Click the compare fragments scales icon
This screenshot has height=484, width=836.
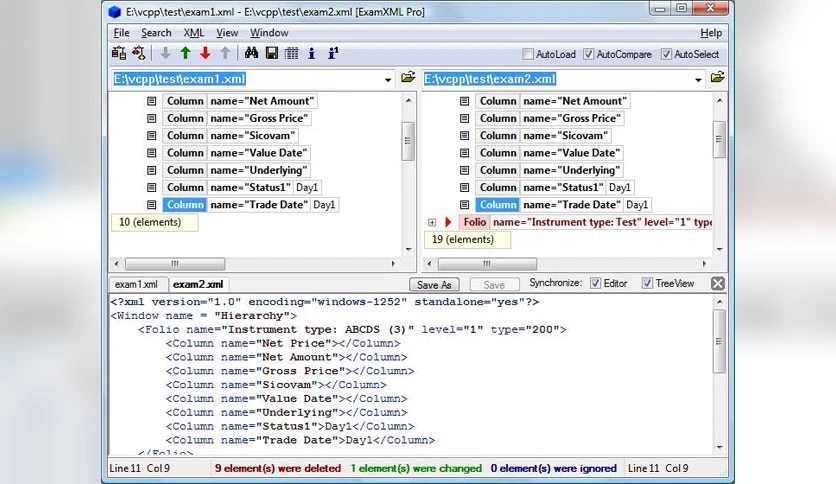(x=139, y=53)
